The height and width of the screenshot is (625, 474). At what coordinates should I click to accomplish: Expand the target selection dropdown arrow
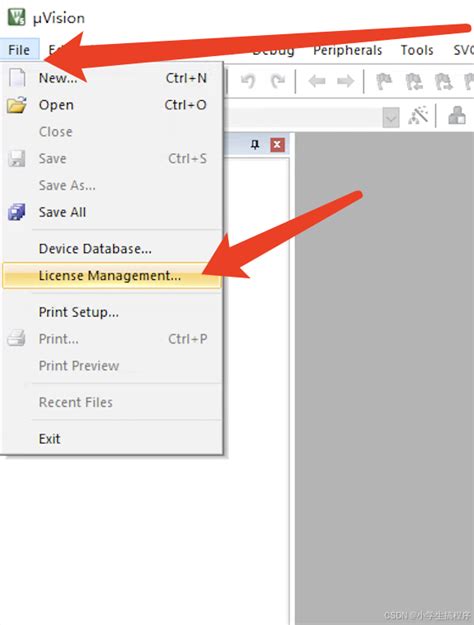tap(391, 117)
